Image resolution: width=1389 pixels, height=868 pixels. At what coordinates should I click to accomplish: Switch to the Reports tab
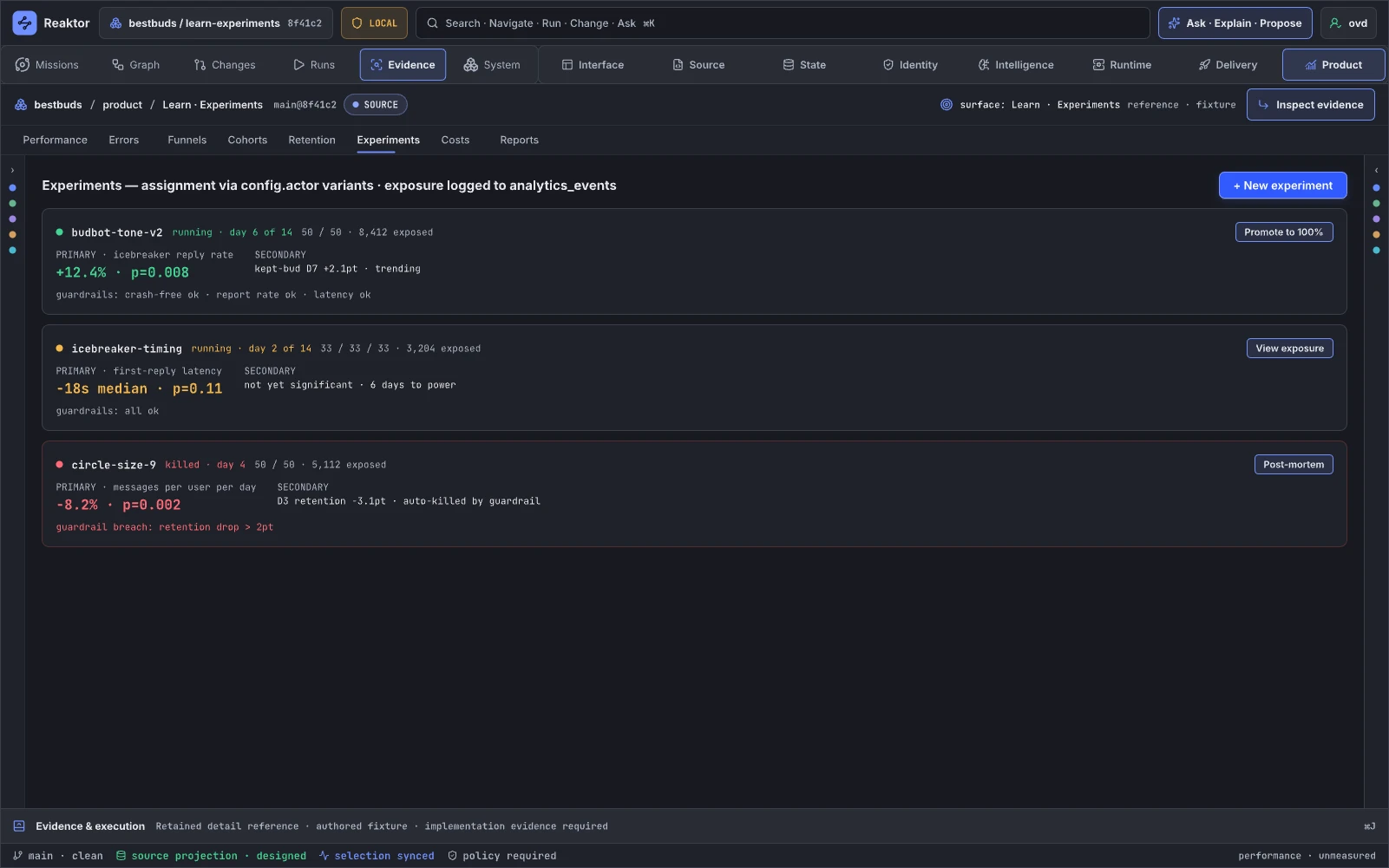[519, 140]
